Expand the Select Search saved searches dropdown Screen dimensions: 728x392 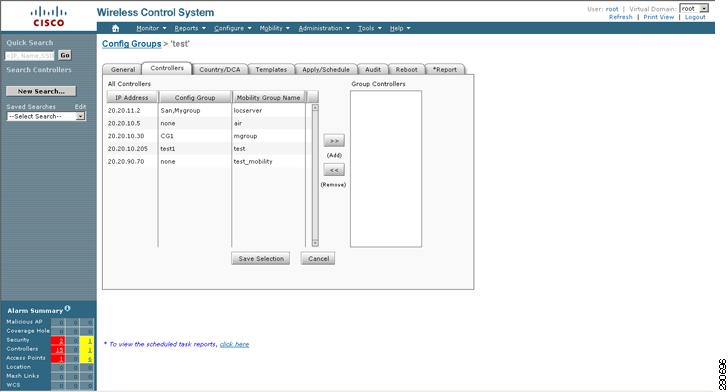click(46, 116)
